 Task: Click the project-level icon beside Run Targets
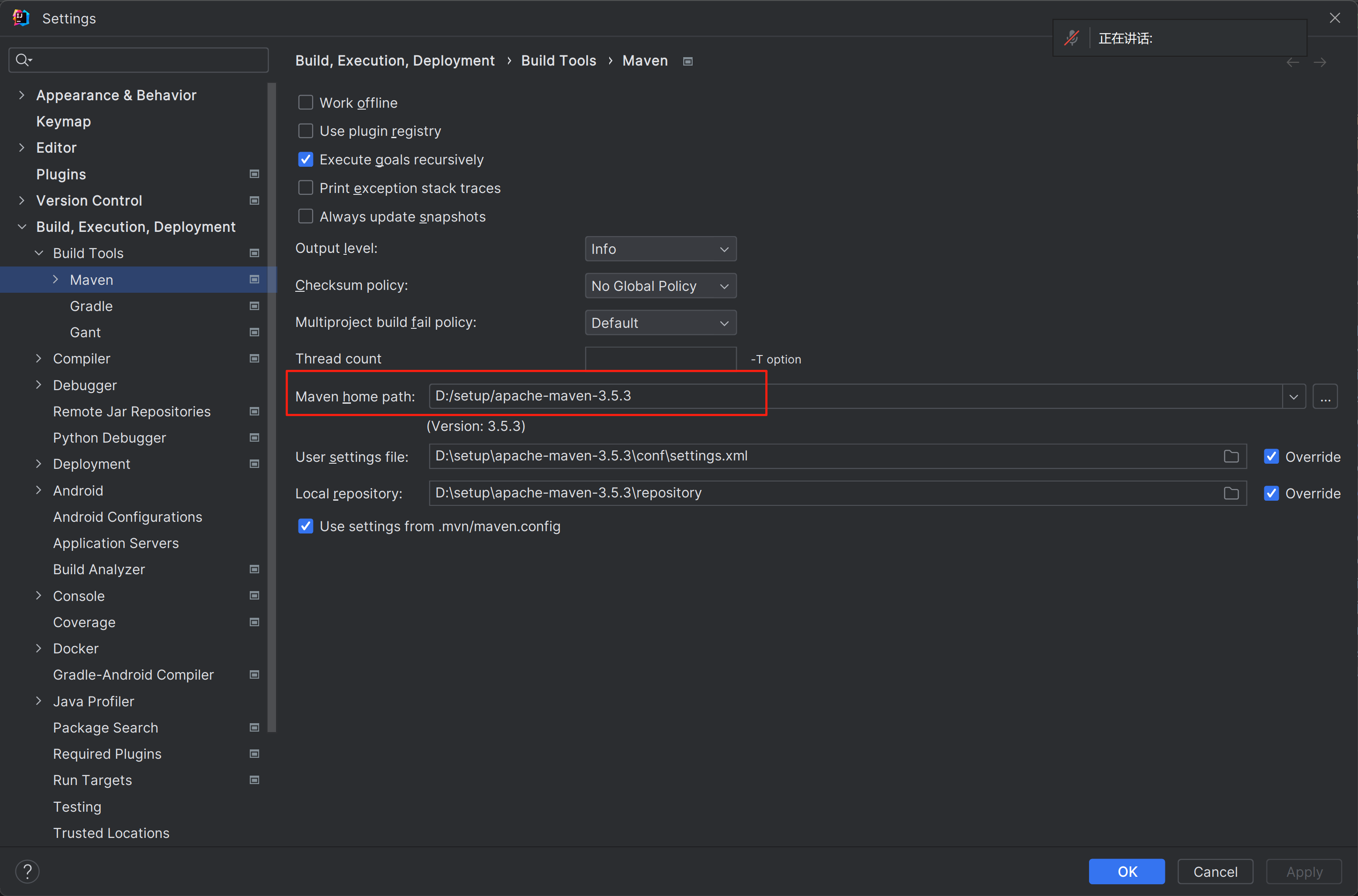tap(254, 780)
